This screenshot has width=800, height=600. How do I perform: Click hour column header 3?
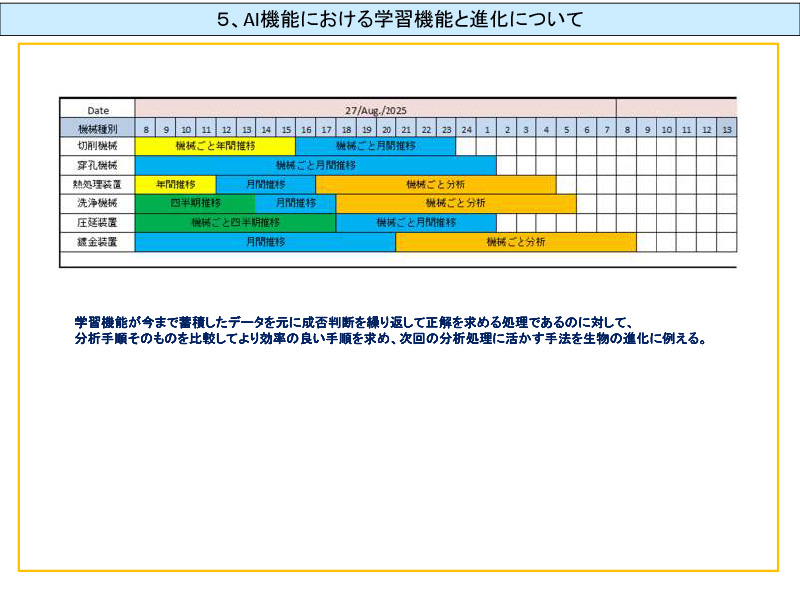click(526, 130)
